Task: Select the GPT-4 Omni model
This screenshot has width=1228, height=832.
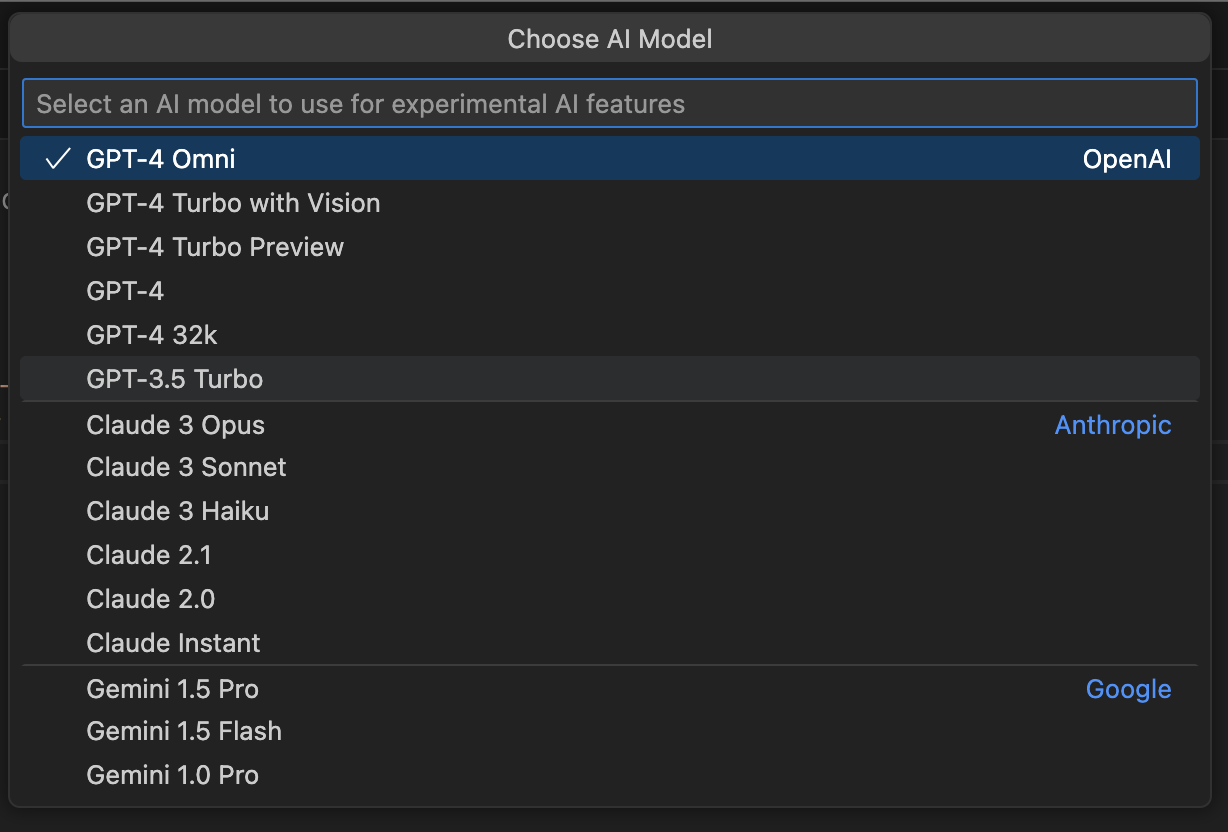Action: point(163,157)
